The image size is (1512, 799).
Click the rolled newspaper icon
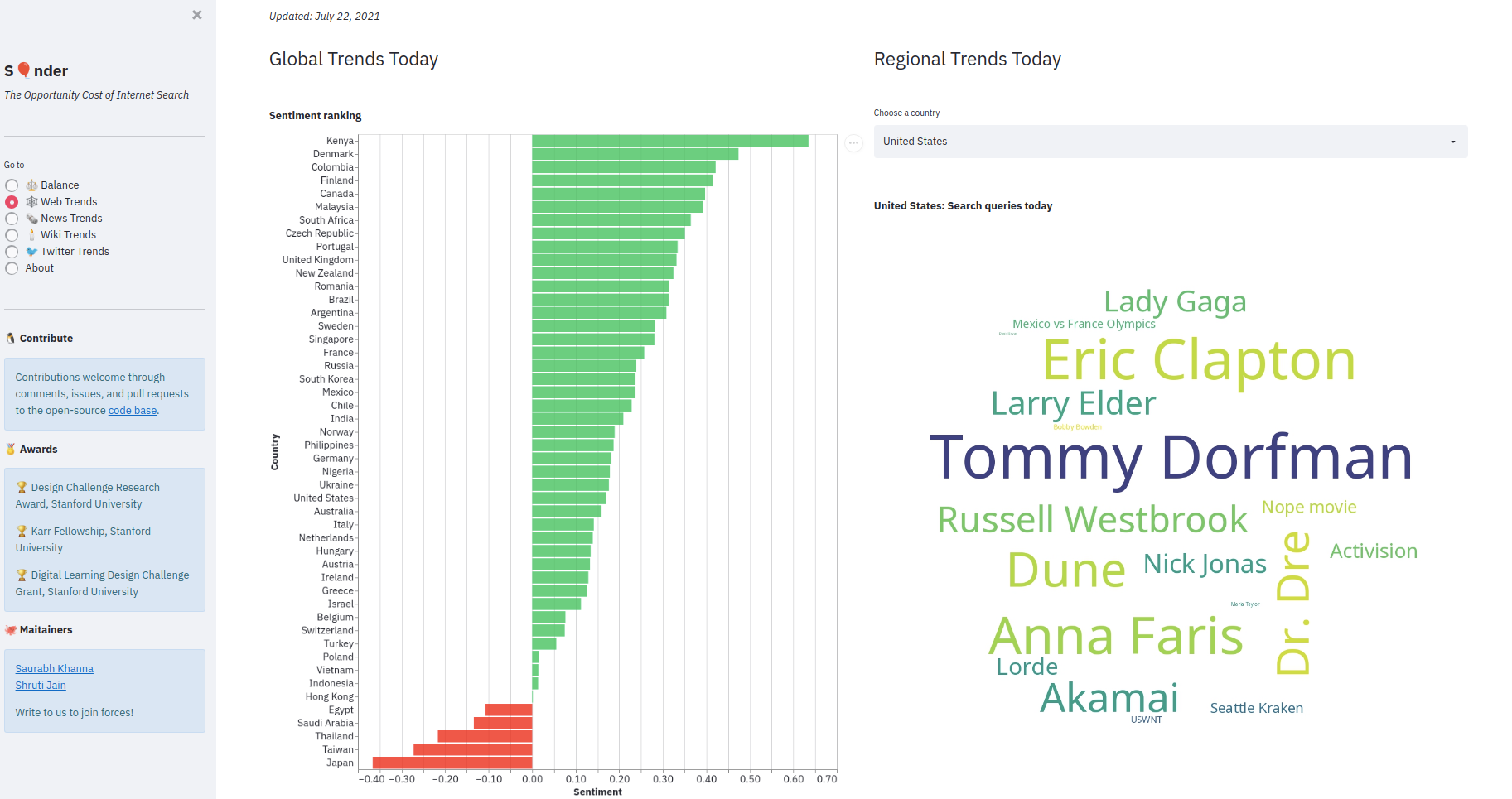[31, 219]
